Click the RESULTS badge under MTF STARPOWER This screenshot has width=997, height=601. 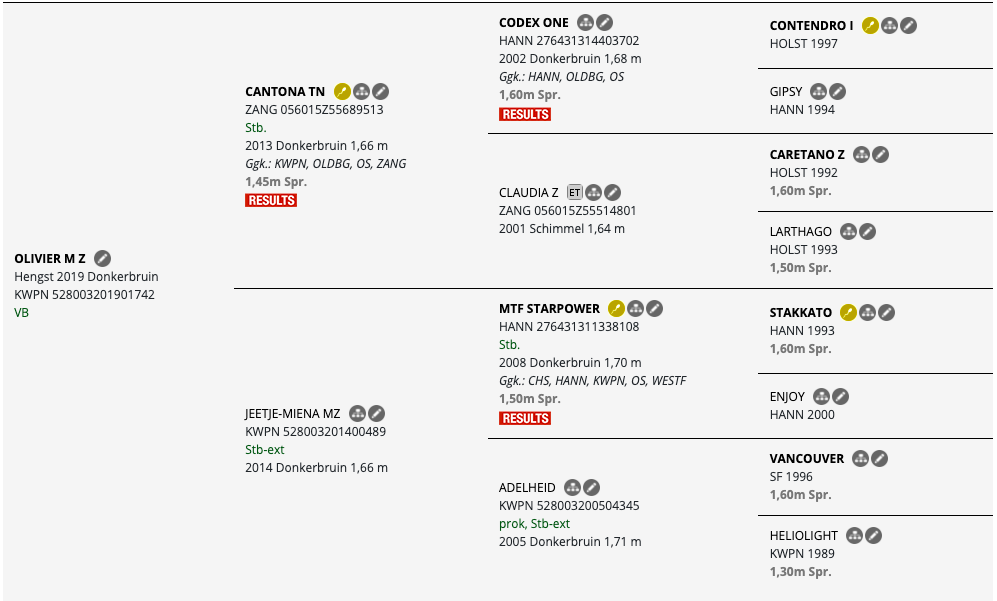(525, 418)
